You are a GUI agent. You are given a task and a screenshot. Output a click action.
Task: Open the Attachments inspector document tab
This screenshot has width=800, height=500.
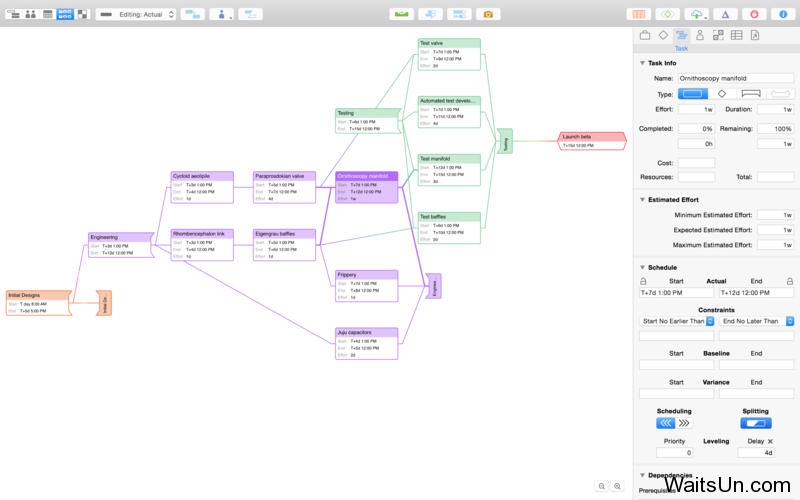(755, 35)
